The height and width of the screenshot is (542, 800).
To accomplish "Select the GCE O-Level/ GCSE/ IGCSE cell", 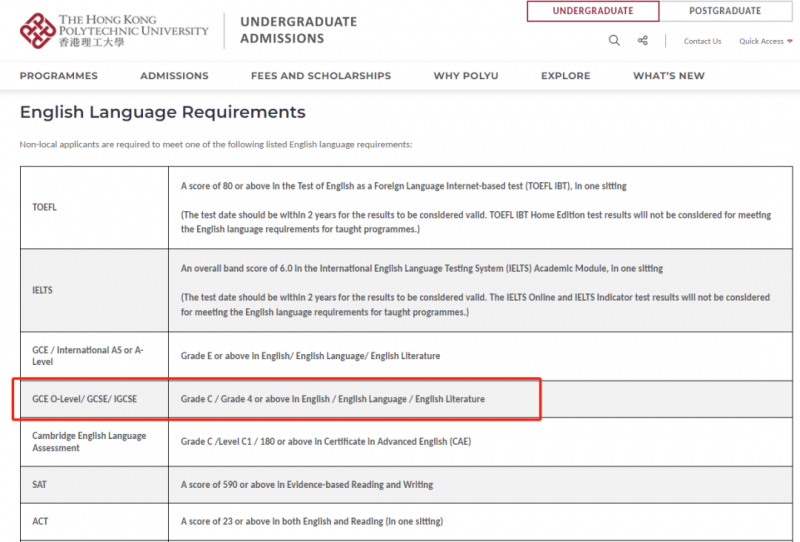I will (x=94, y=399).
